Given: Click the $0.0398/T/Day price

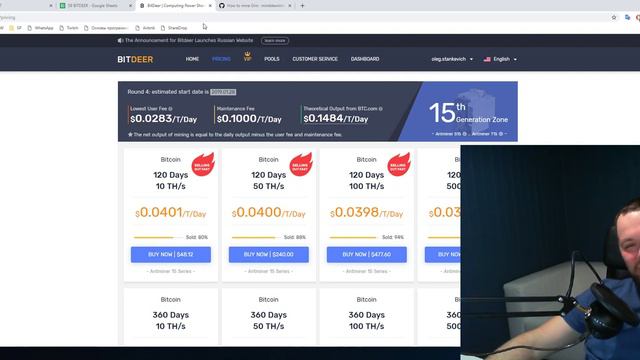Looking at the screenshot, I should pos(367,213).
